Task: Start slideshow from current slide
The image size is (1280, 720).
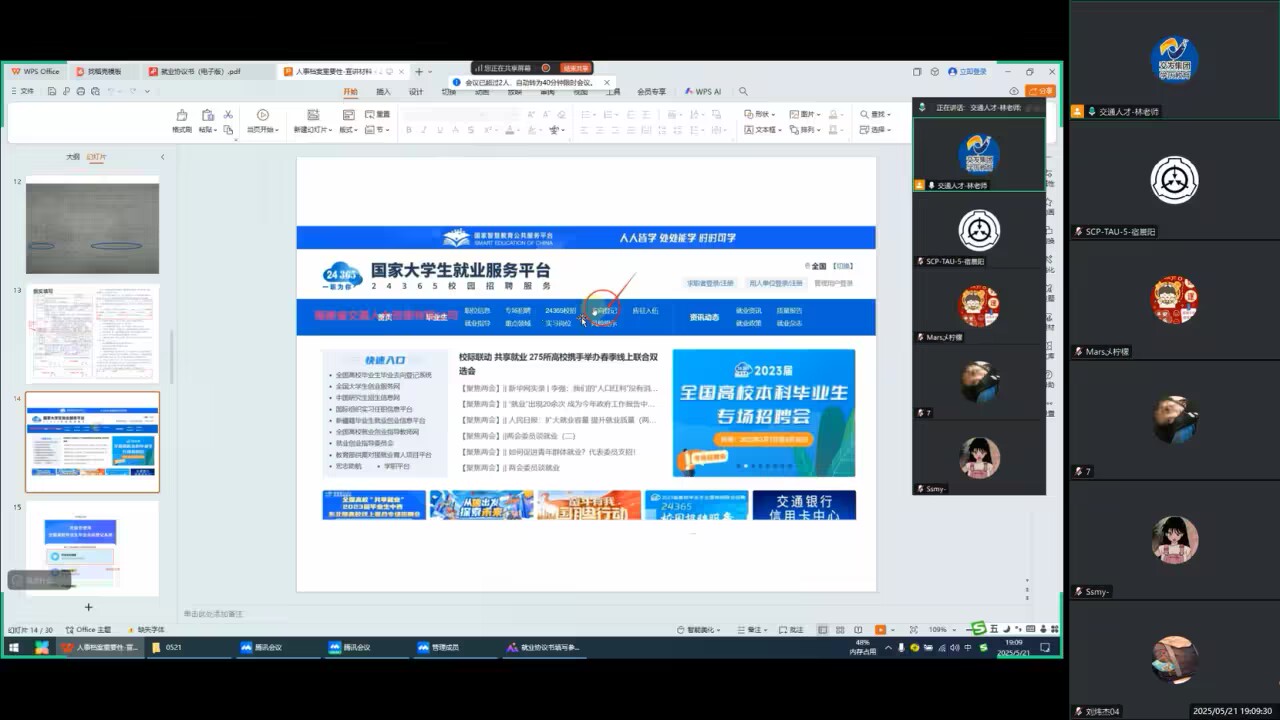Action: pyautogui.click(x=262, y=120)
